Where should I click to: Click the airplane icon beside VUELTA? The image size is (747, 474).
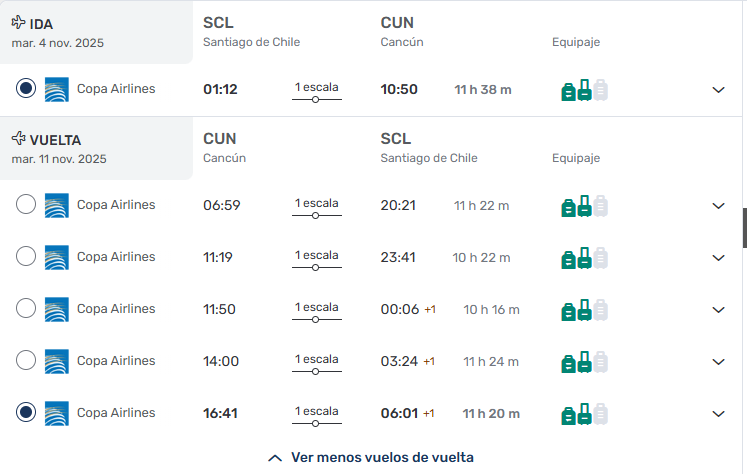pos(18,138)
